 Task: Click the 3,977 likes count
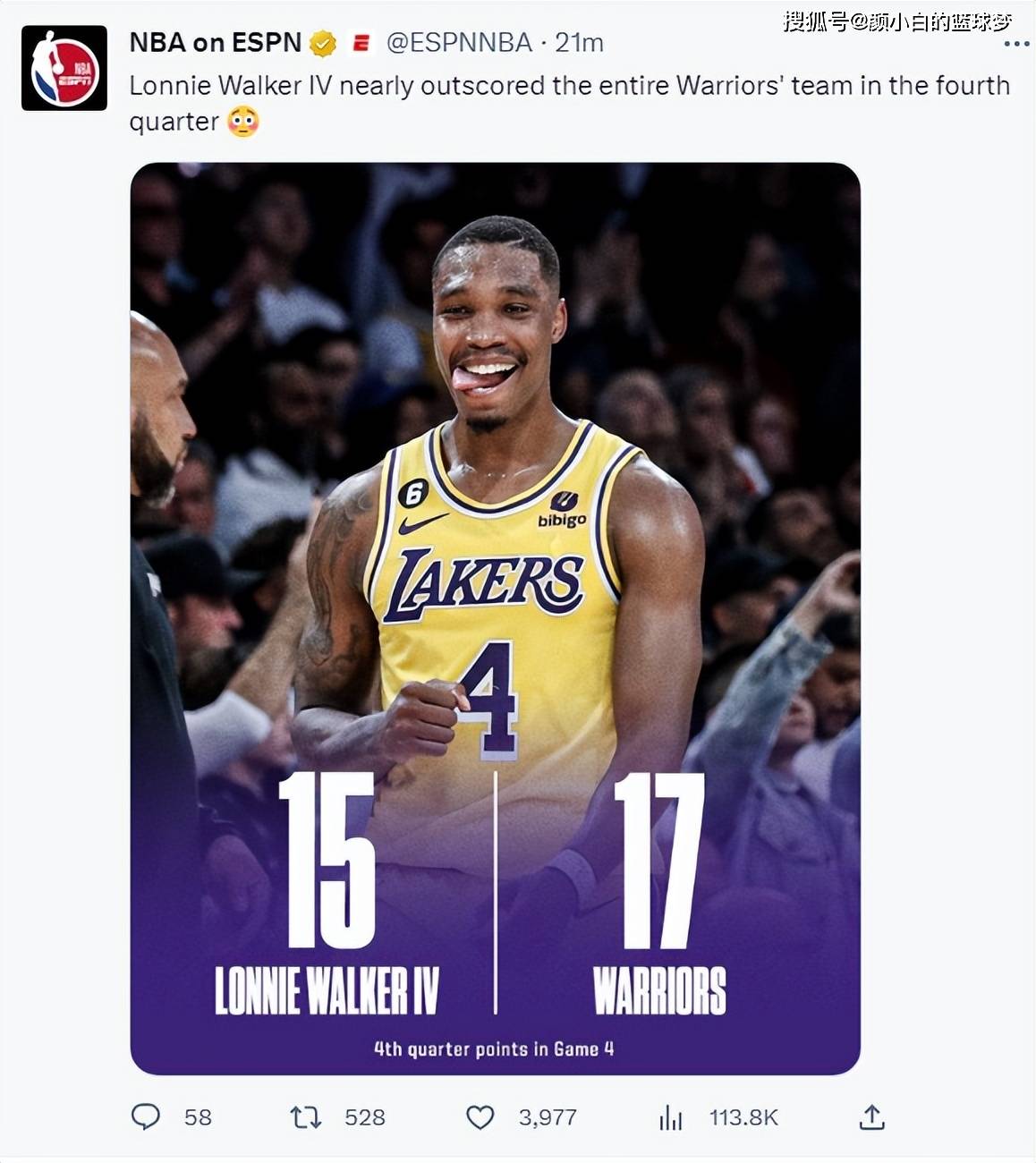tap(548, 1117)
